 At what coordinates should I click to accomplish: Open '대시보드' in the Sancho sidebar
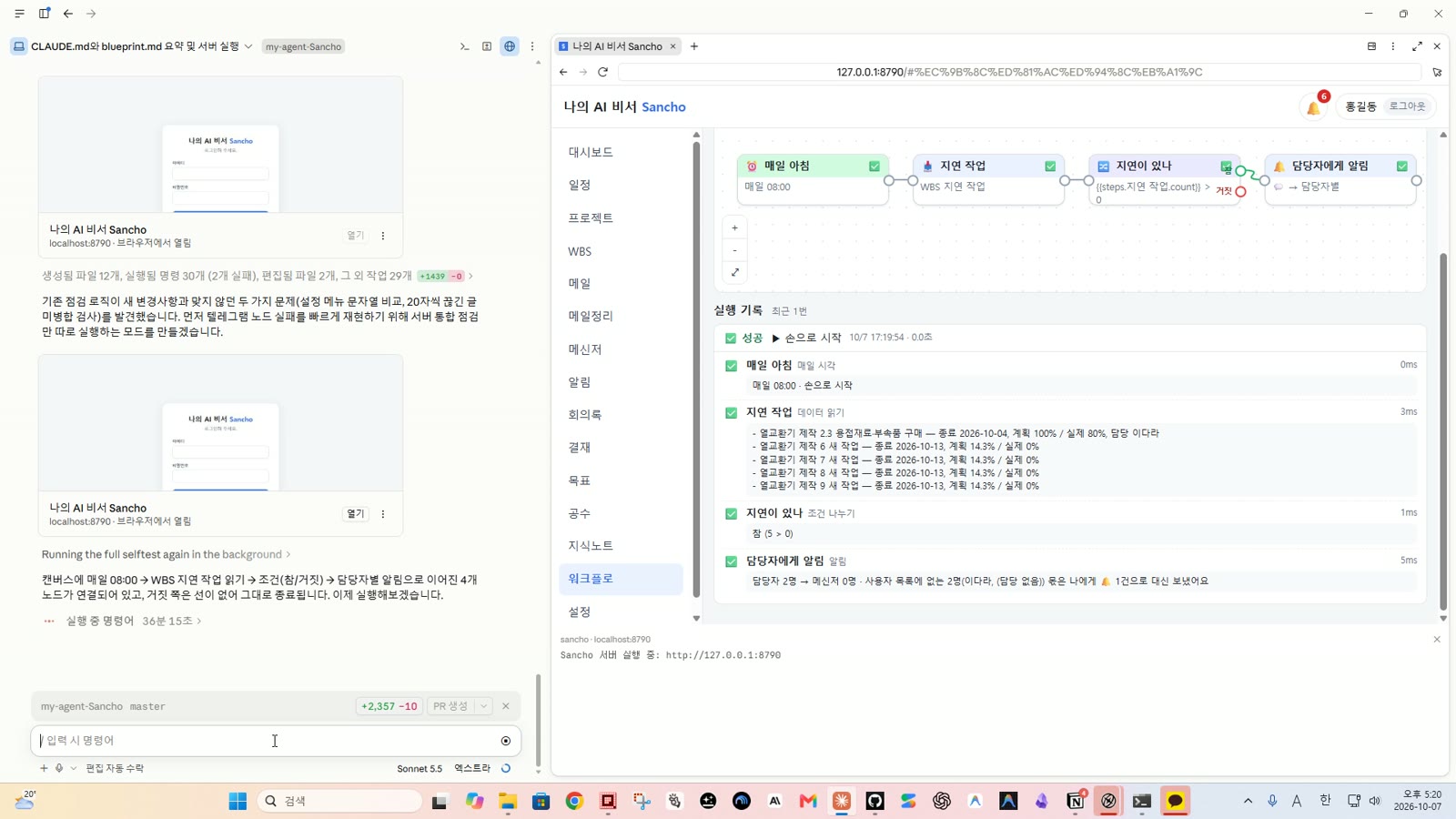tap(621, 152)
